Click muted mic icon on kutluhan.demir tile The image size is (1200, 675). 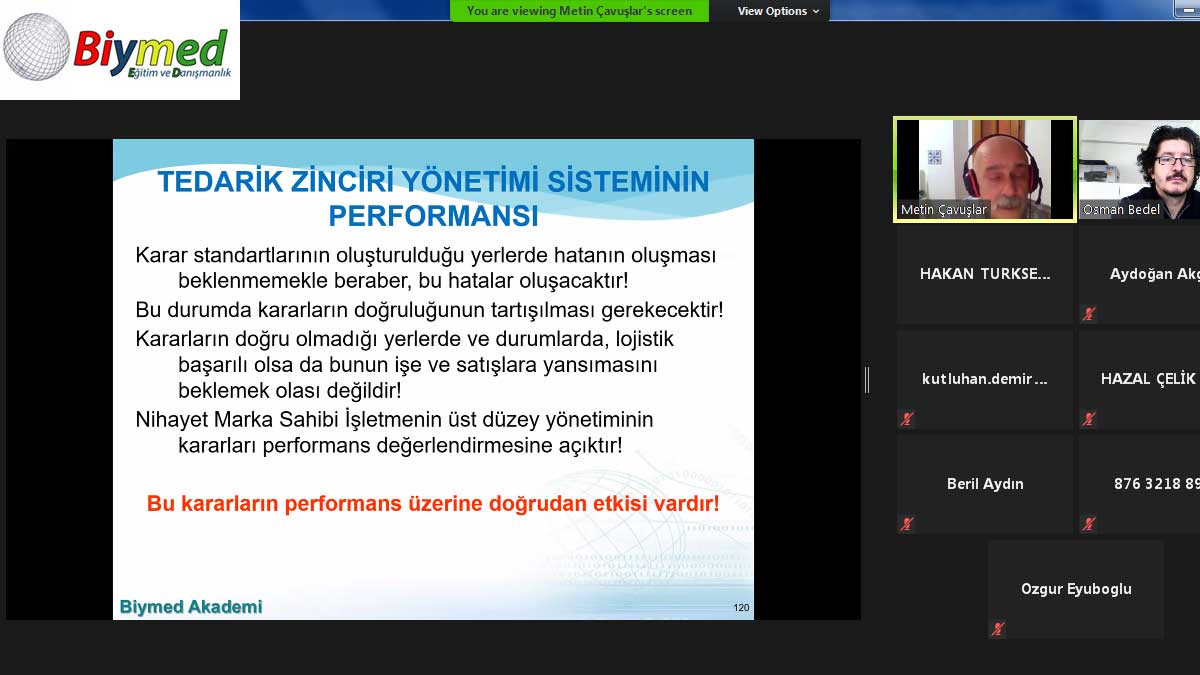pyautogui.click(x=907, y=419)
